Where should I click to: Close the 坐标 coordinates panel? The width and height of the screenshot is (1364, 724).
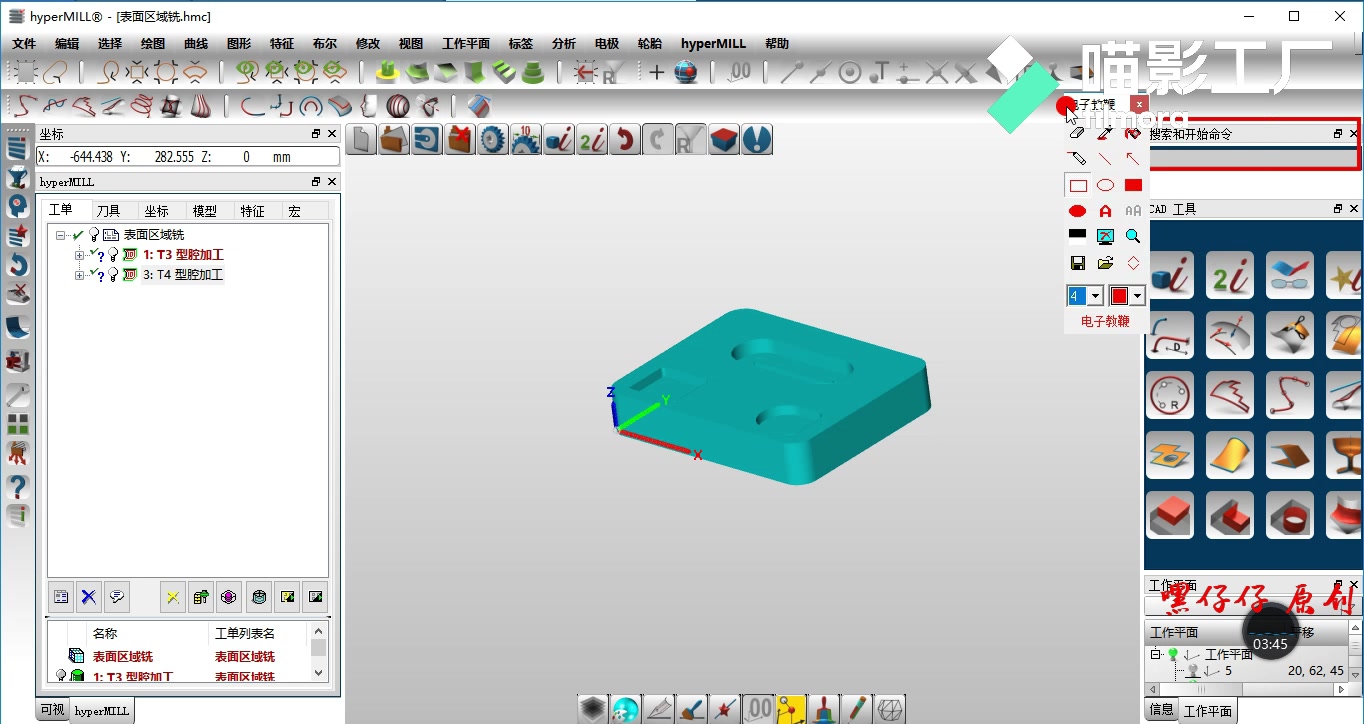pos(332,134)
